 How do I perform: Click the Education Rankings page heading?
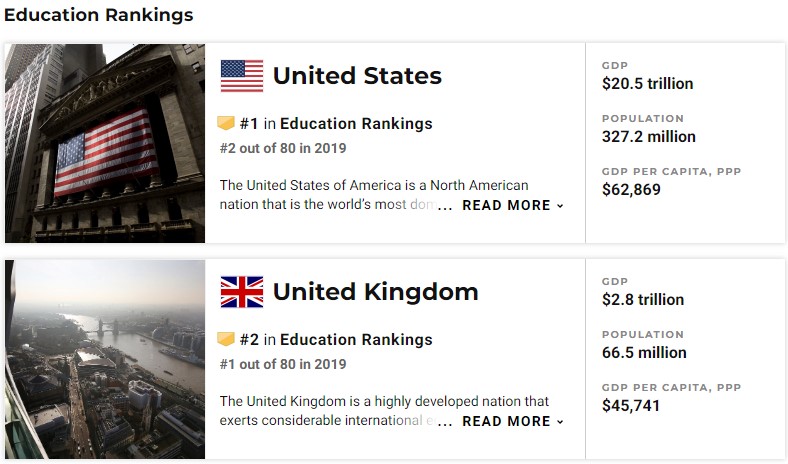pyautogui.click(x=98, y=15)
